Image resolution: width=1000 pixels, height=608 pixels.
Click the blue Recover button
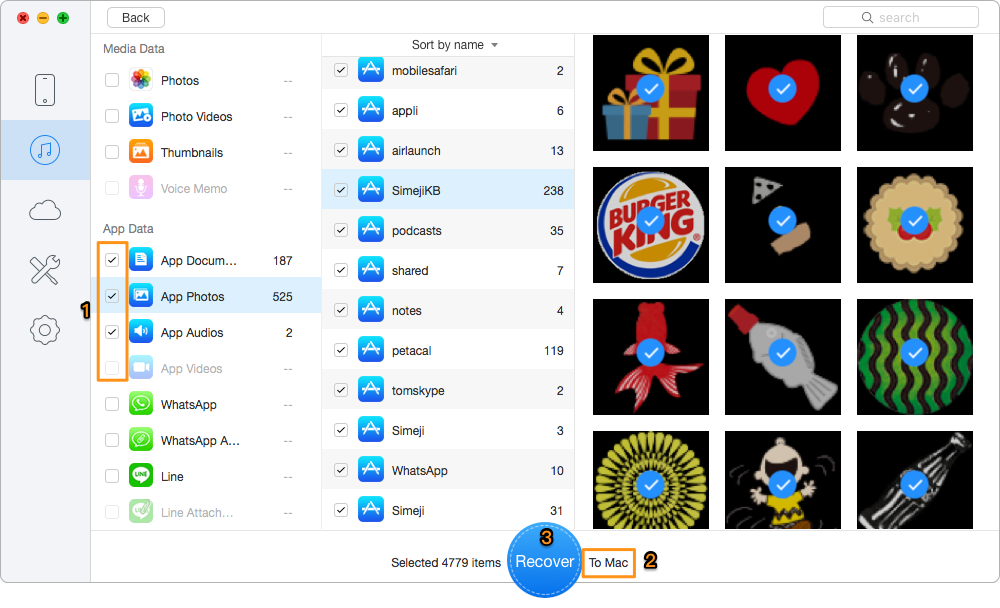[x=545, y=561]
